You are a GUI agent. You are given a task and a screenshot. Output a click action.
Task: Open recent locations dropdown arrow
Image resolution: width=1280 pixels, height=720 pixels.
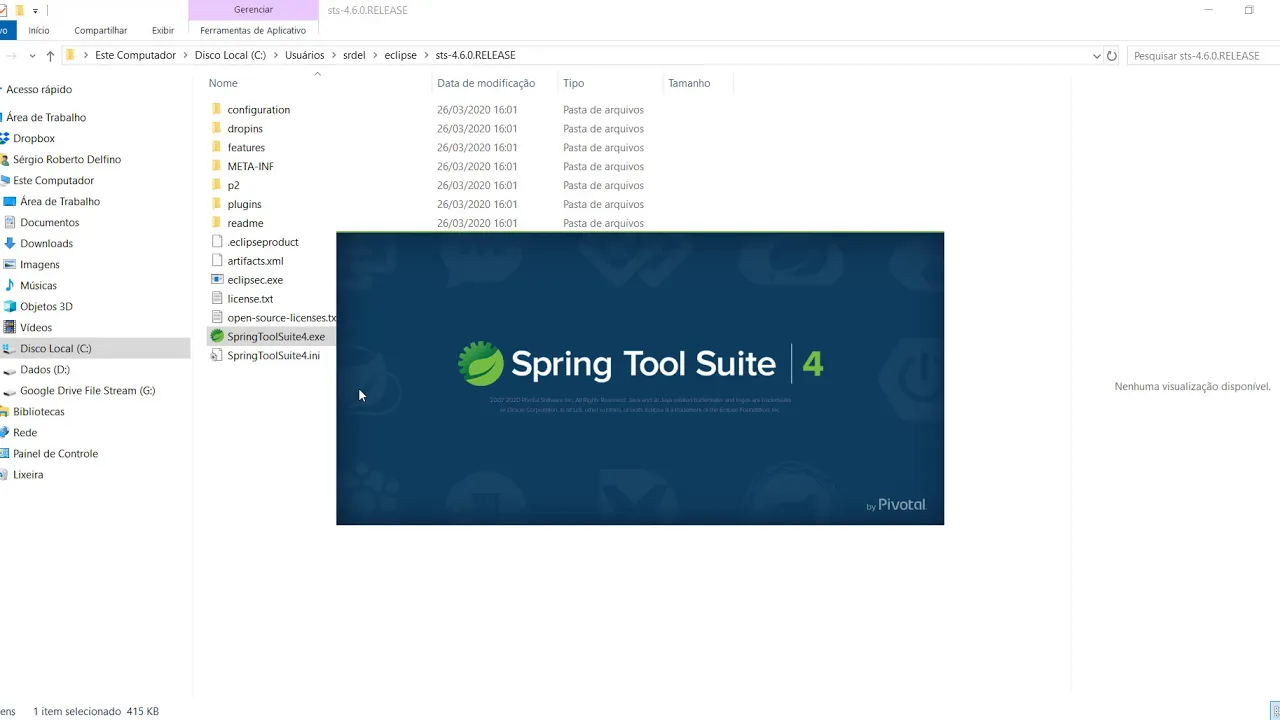(x=32, y=56)
